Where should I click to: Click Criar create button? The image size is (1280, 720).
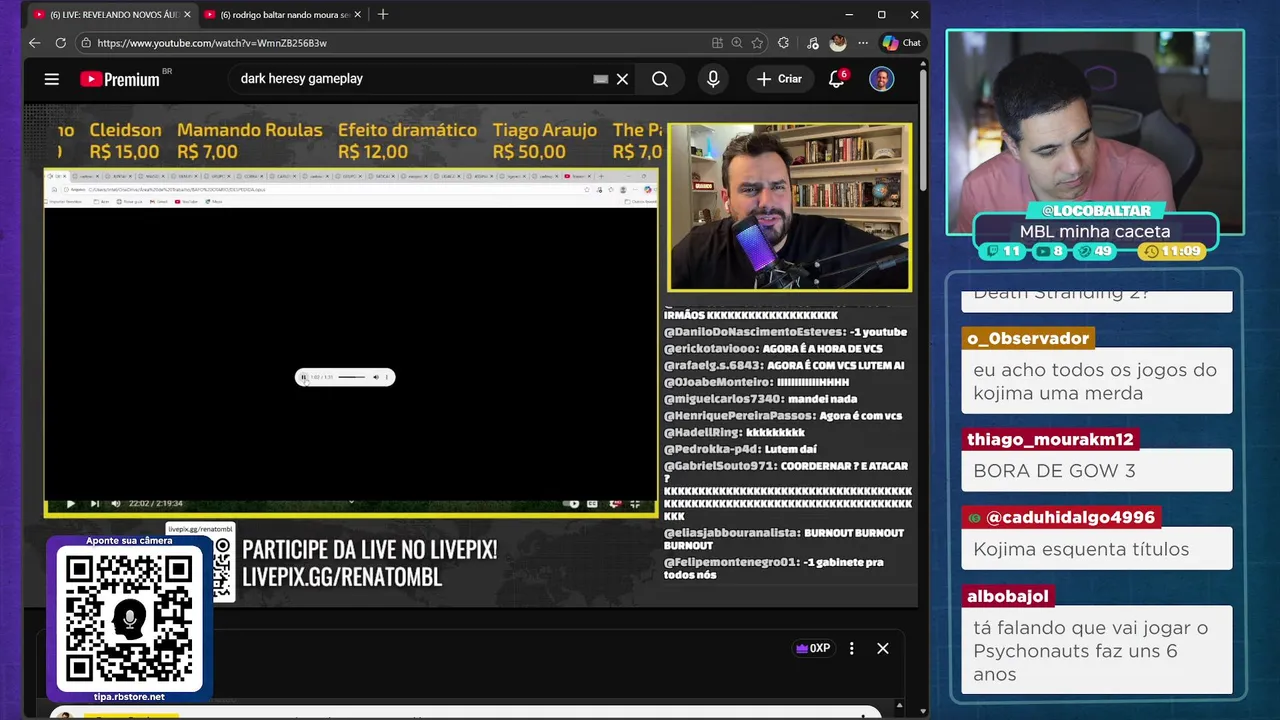780,79
